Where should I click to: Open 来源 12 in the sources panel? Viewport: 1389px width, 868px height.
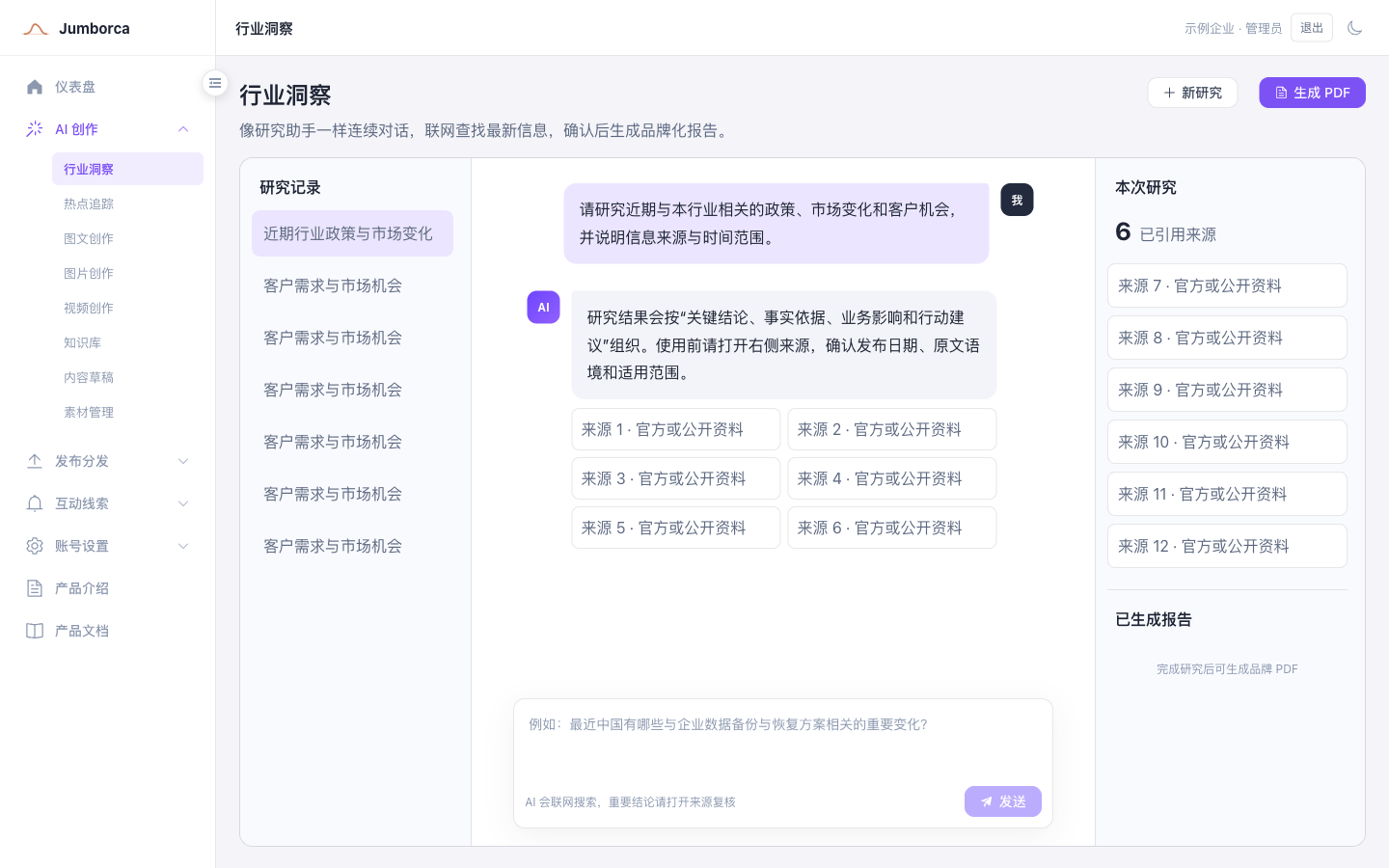coord(1227,546)
